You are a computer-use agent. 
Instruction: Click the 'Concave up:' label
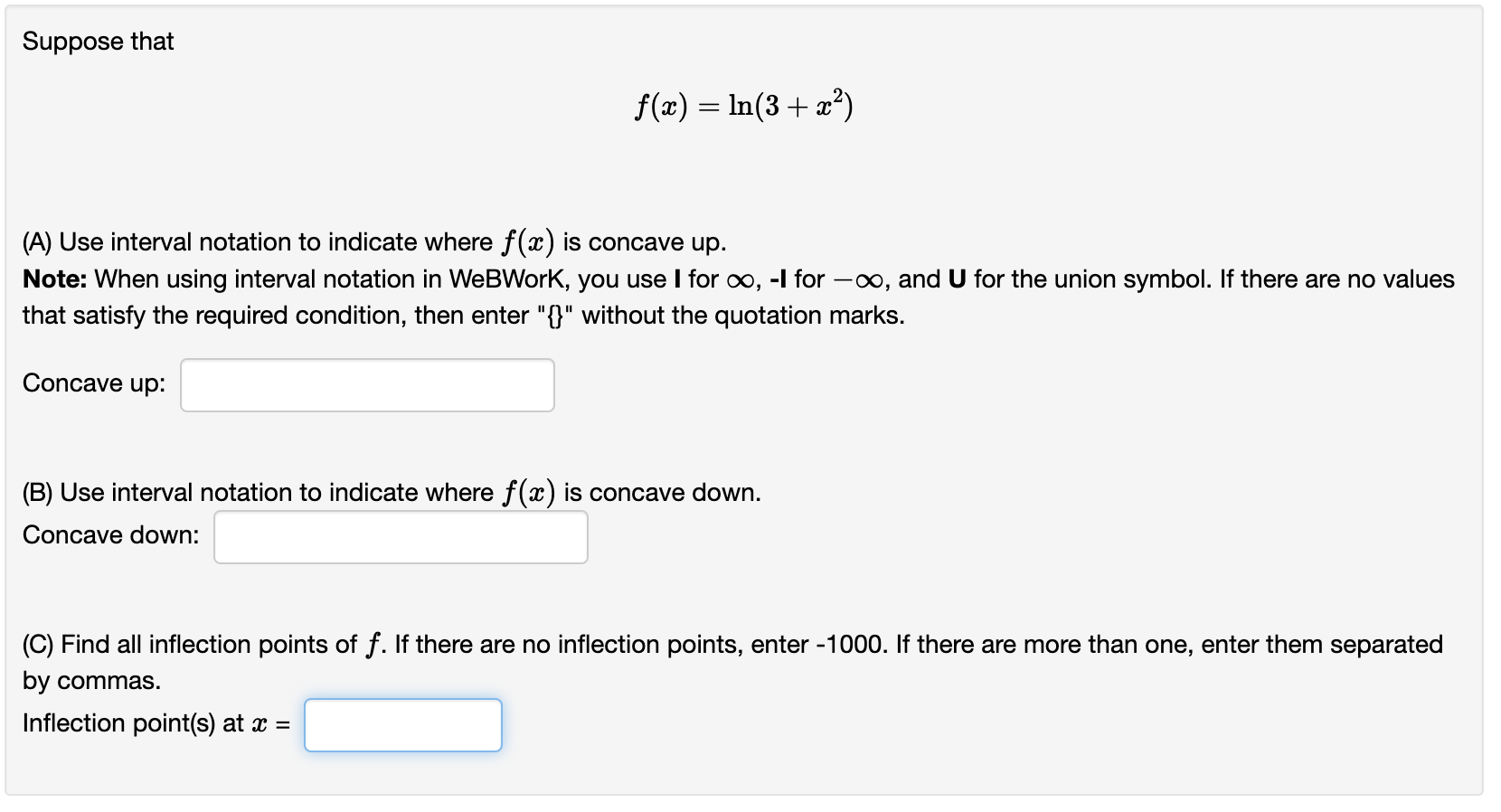[x=93, y=382]
